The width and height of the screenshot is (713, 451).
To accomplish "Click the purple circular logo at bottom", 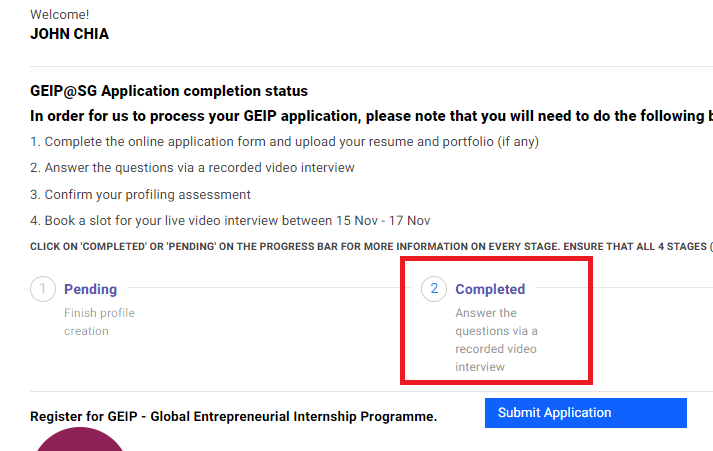I will [80, 440].
